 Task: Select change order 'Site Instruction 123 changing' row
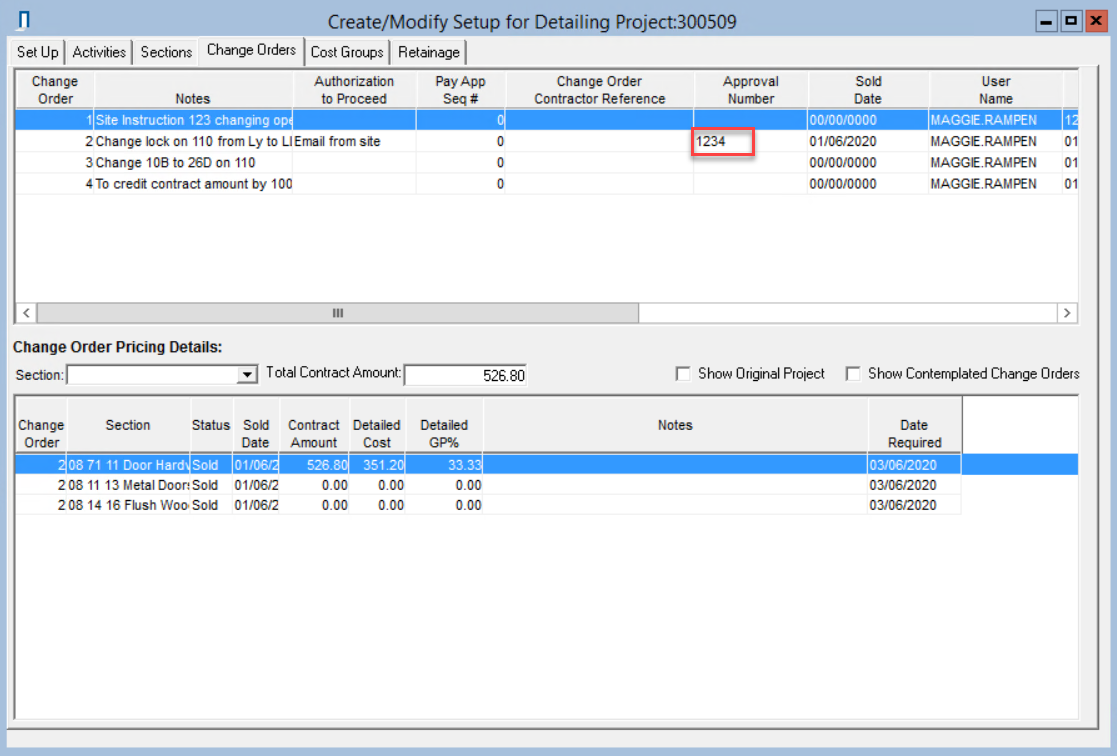(546, 120)
